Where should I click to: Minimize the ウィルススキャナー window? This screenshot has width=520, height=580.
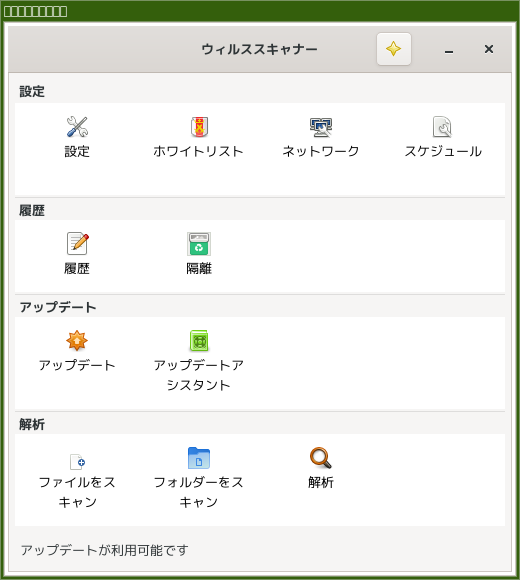click(449, 49)
